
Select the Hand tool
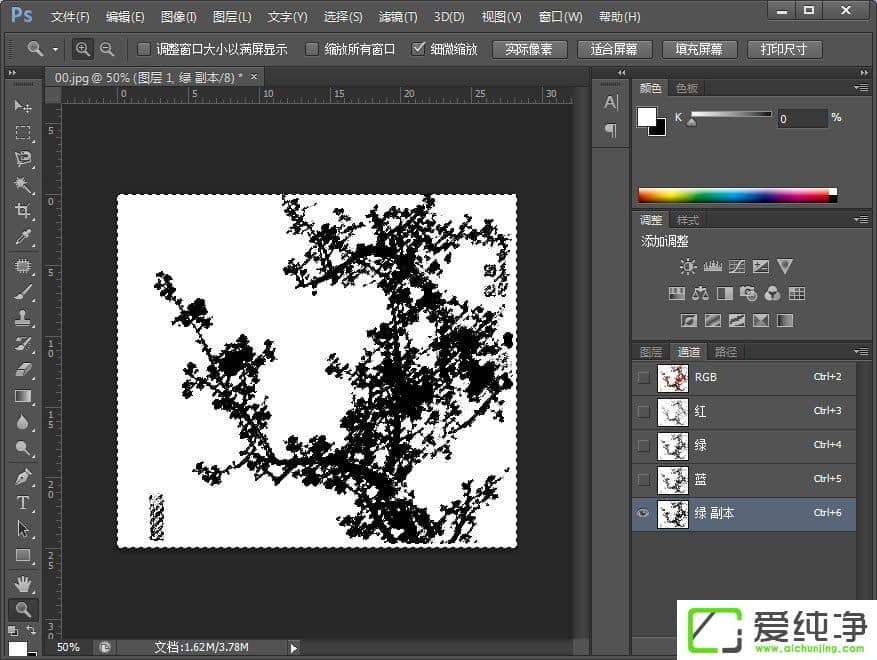tap(23, 583)
